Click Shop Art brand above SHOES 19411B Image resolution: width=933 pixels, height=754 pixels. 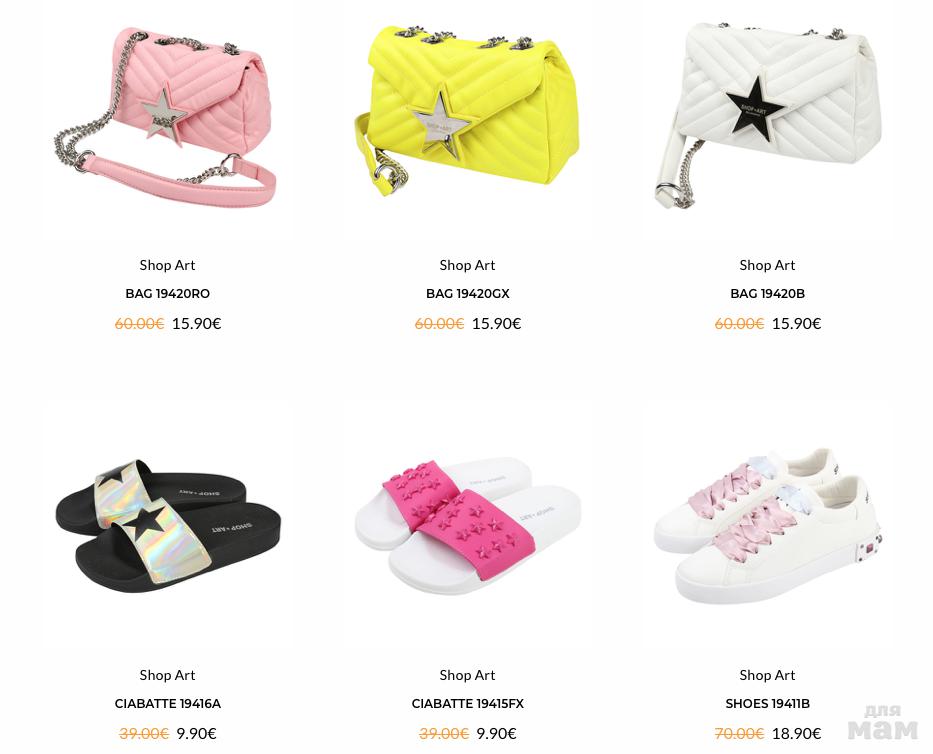coord(767,675)
